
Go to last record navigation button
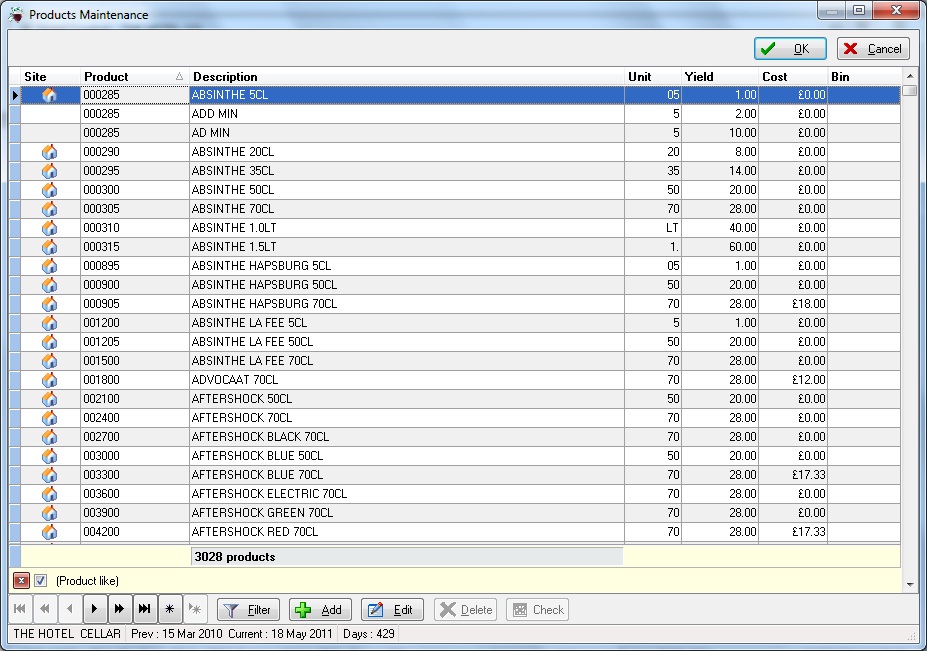pyautogui.click(x=144, y=609)
